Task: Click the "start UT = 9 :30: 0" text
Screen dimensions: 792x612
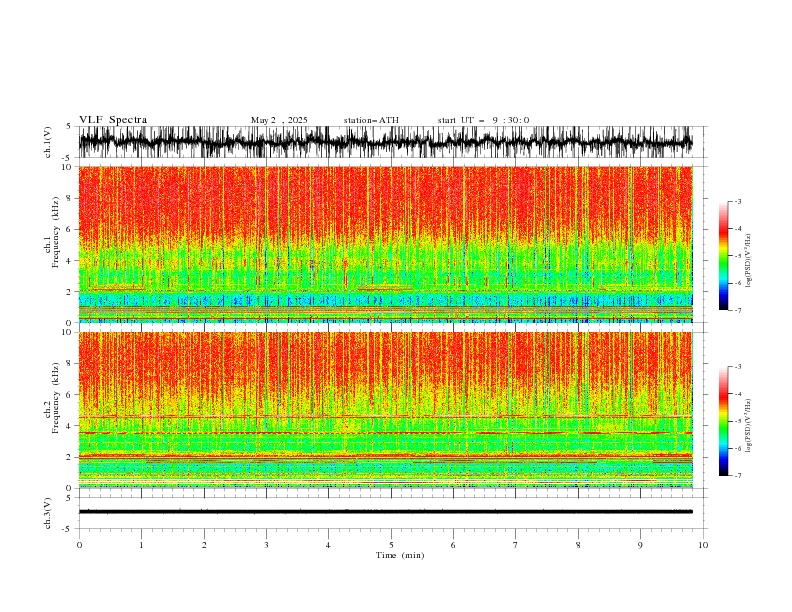Action: [x=483, y=120]
